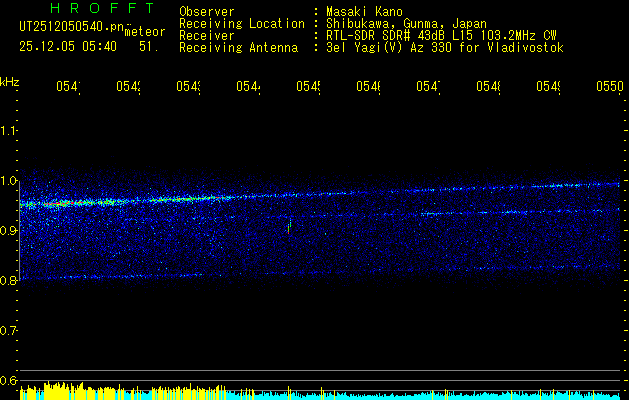629x400 pixels.
Task: Select the observer name Masaki Kano
Action: [364, 12]
